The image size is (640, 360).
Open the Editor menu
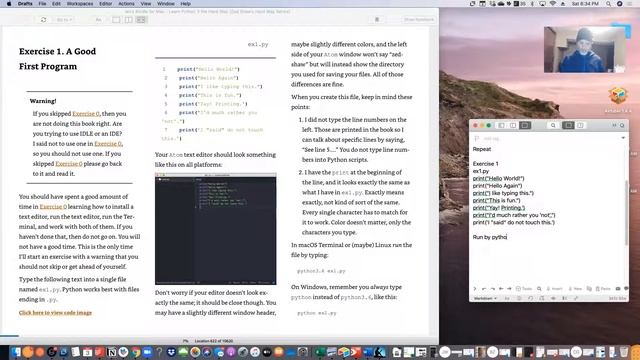coord(105,4)
